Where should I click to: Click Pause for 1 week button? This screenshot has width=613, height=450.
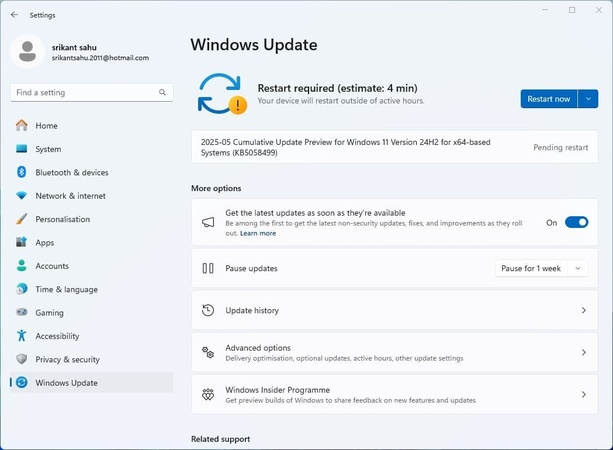[531, 269]
